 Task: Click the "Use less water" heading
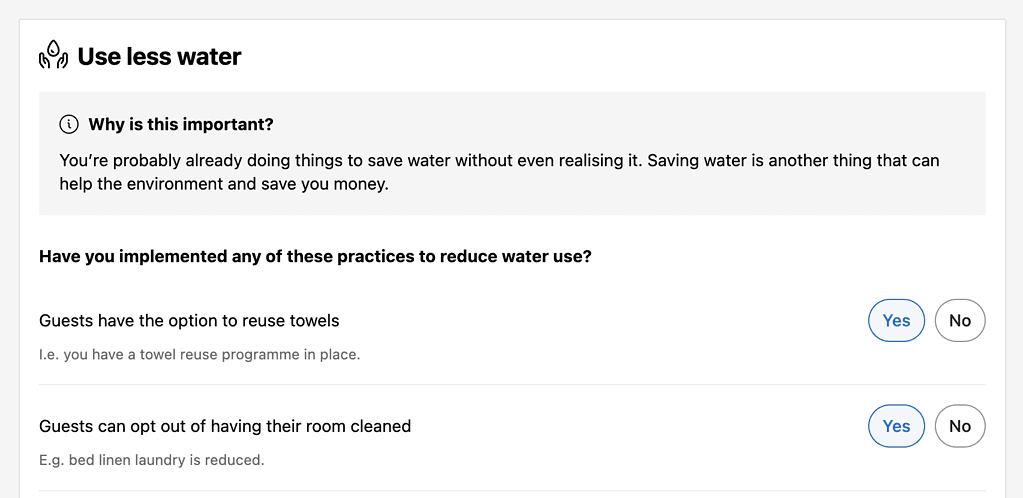pos(159,57)
